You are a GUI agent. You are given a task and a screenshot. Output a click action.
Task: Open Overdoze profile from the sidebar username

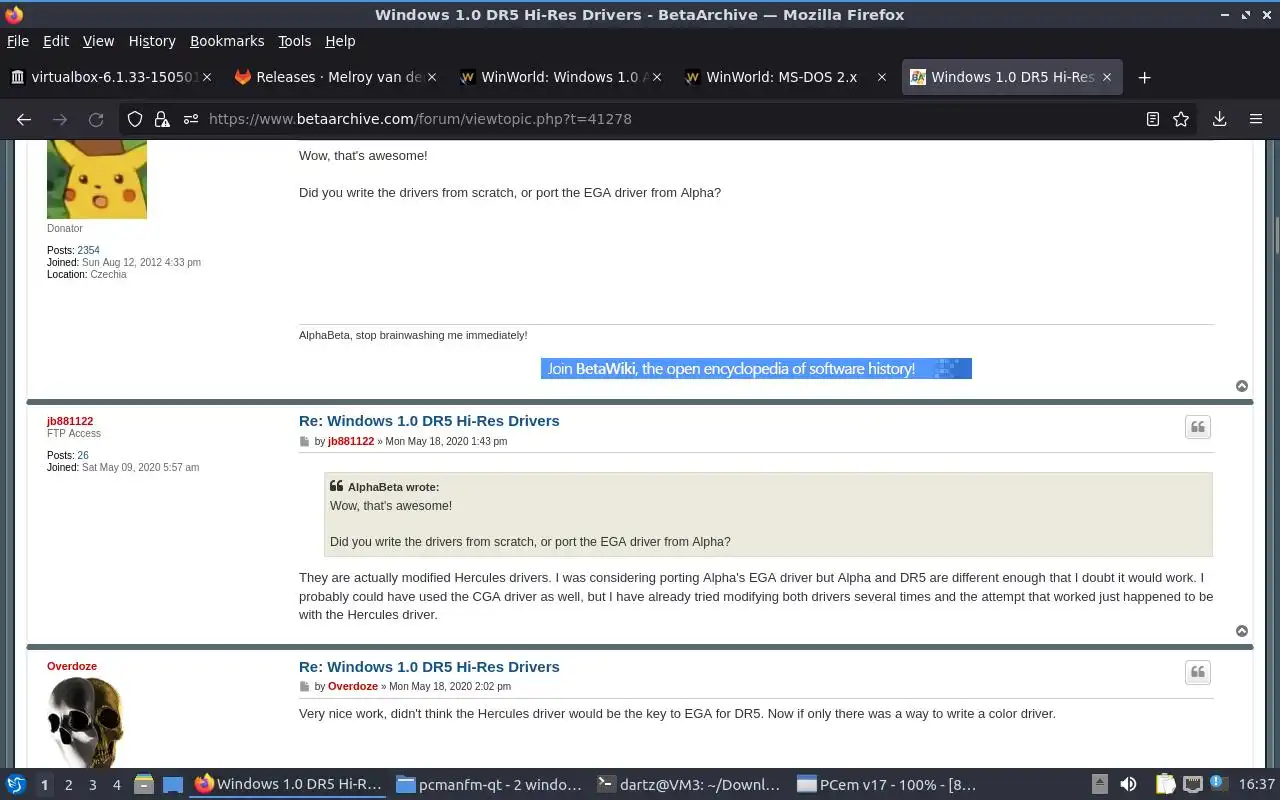point(72,666)
